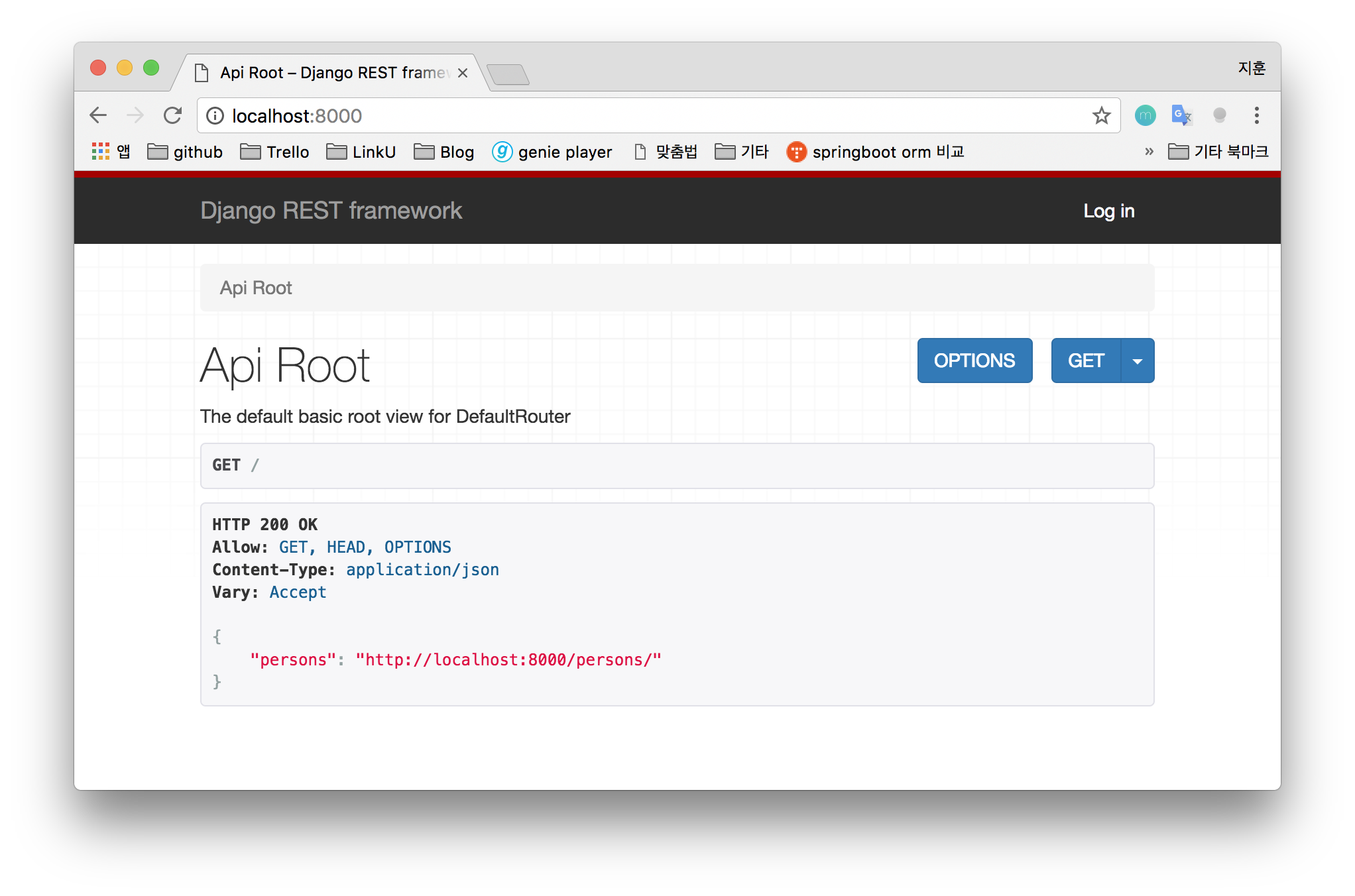The height and width of the screenshot is (896, 1355).
Task: Open the 기타 북마크 folder
Action: coord(1218,152)
